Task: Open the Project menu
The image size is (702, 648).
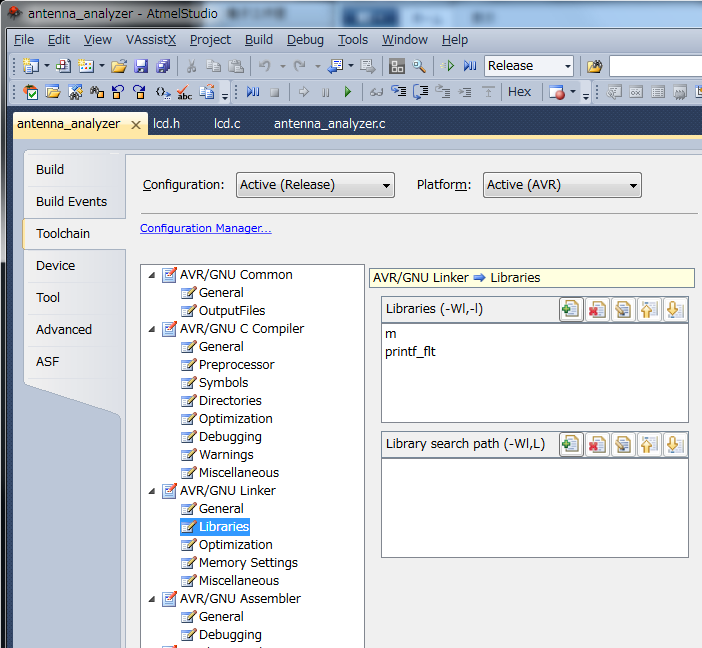Action: click(x=210, y=40)
